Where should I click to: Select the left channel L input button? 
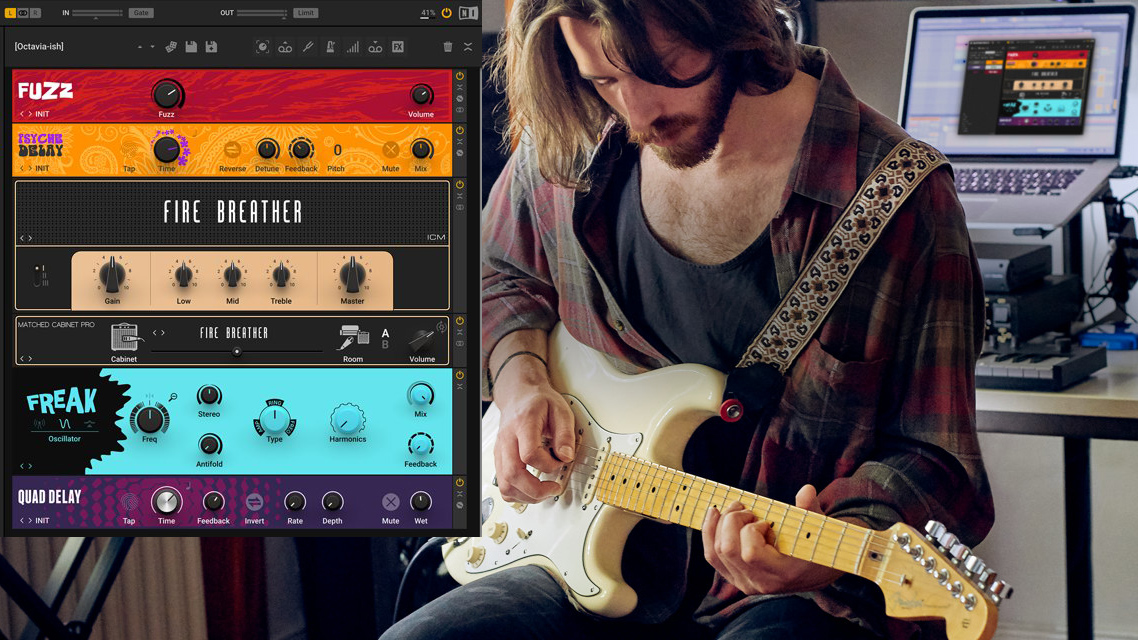point(10,13)
